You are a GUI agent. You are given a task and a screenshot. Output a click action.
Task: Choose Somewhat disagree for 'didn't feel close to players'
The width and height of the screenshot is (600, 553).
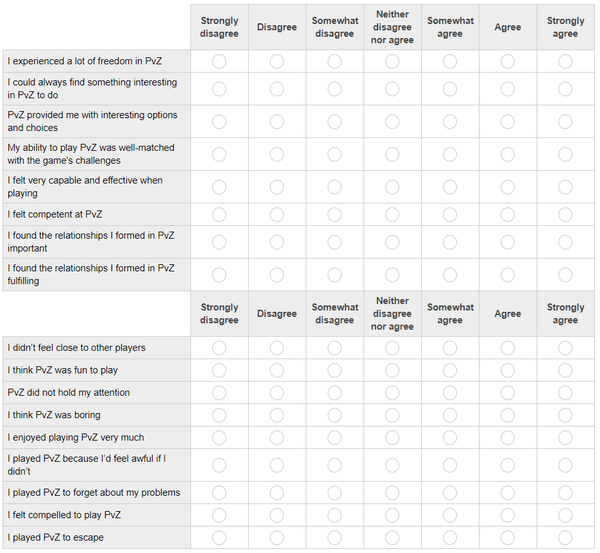tap(334, 348)
